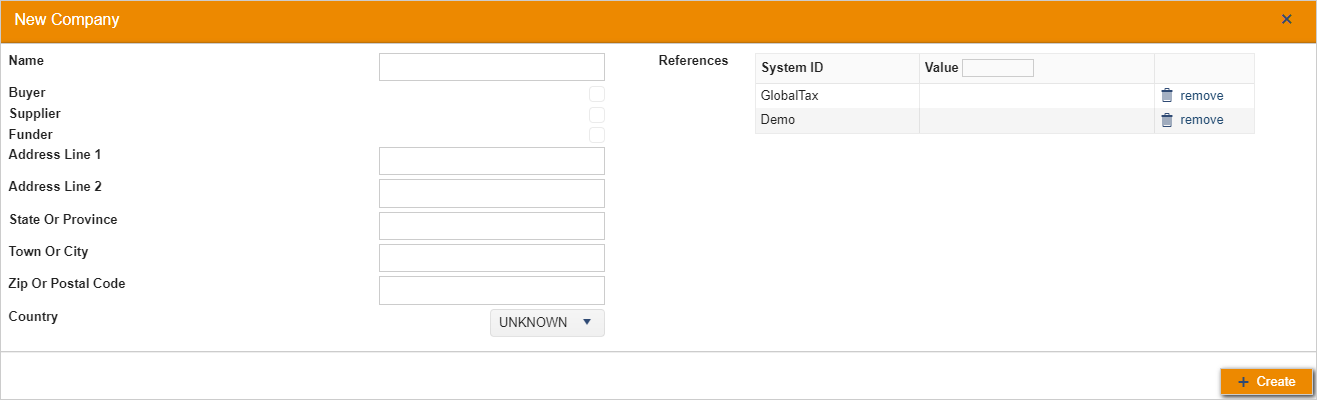The image size is (1317, 400).
Task: Click the Zip Or Postal Code field
Action: [x=492, y=290]
